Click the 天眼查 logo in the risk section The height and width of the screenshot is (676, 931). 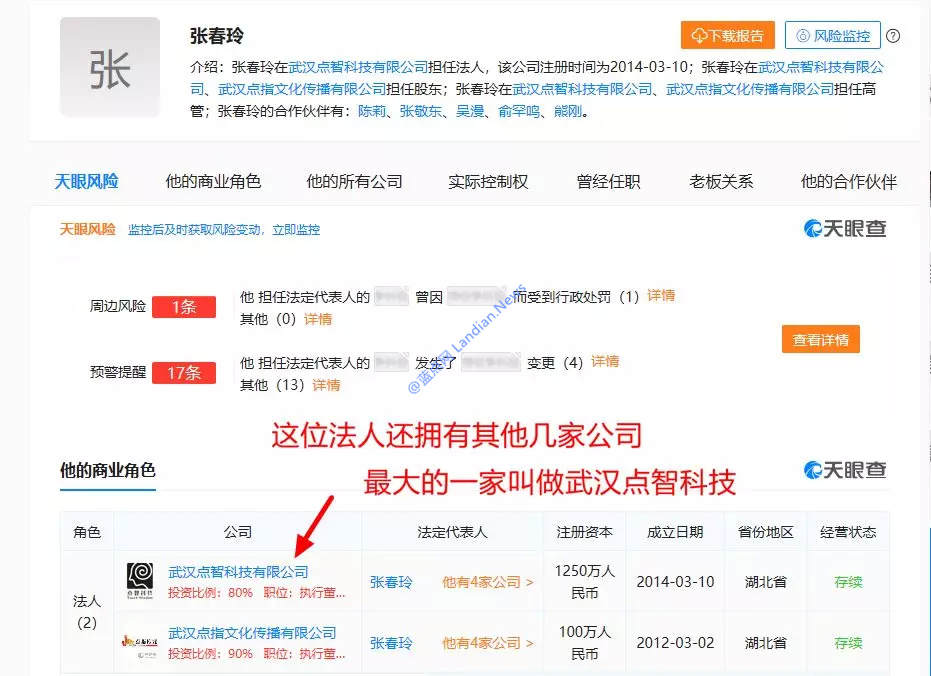pos(845,228)
